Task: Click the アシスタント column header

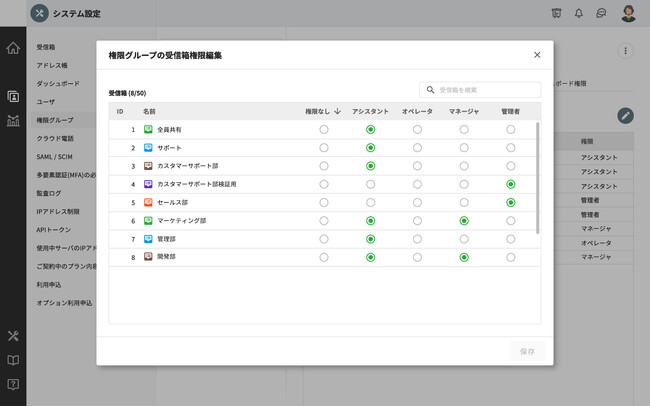Action: (370, 111)
